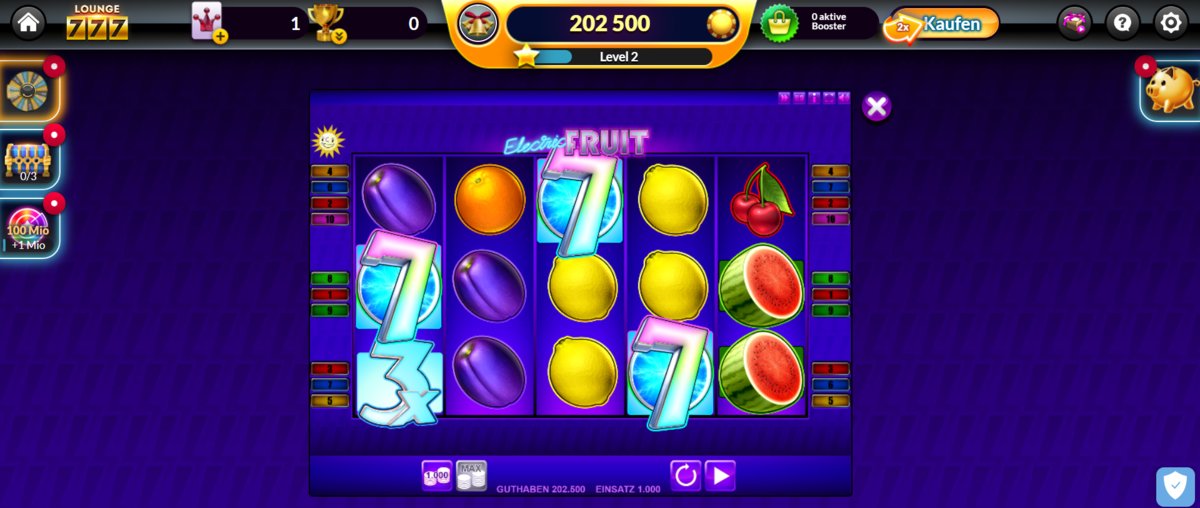Image resolution: width=1200 pixels, height=508 pixels.
Task: Open the settings gear
Action: tap(1171, 22)
